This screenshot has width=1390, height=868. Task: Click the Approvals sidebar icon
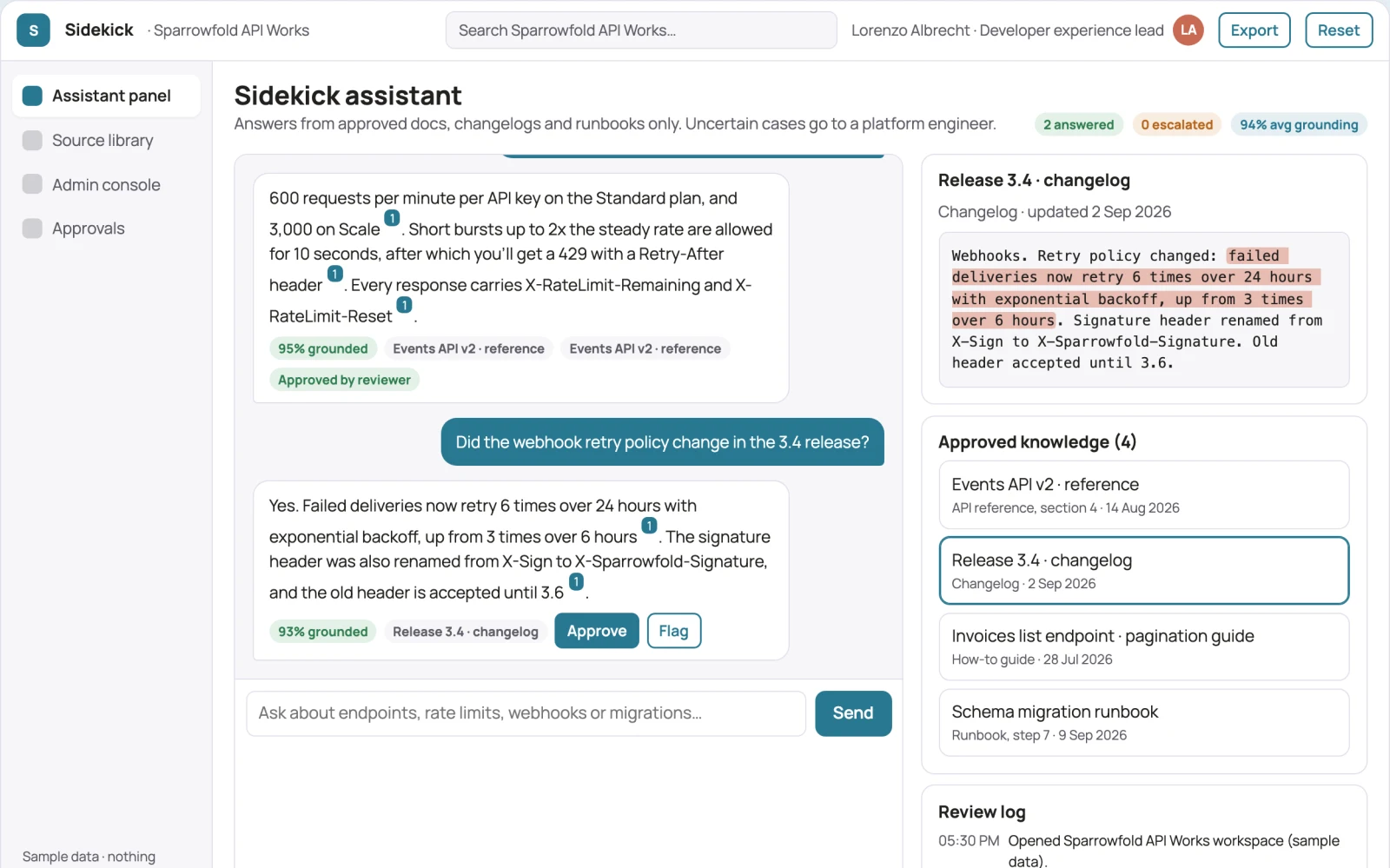click(x=32, y=229)
